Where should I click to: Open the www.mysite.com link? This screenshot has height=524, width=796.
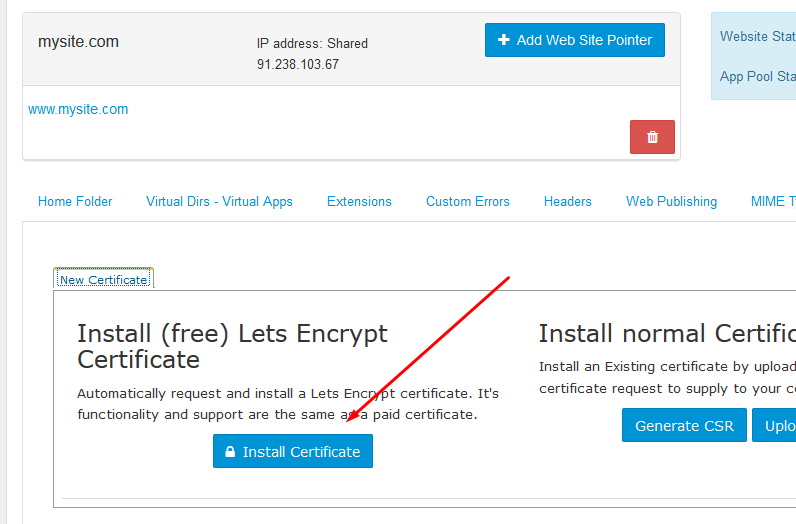(78, 109)
